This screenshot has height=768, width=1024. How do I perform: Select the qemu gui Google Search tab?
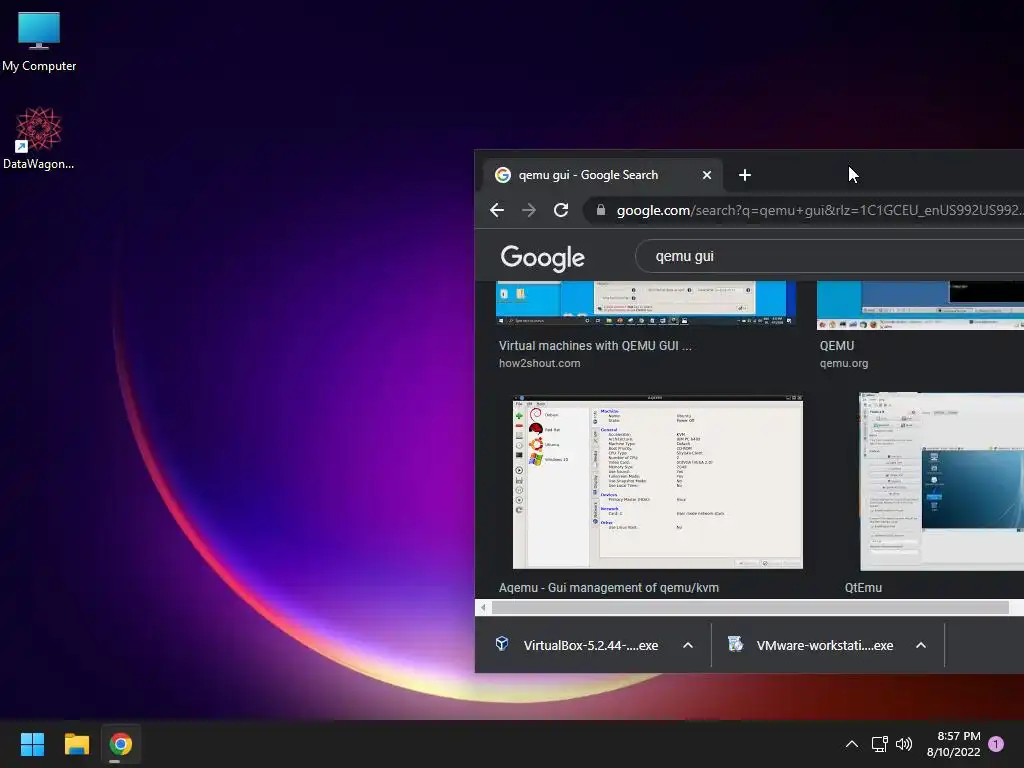601,175
